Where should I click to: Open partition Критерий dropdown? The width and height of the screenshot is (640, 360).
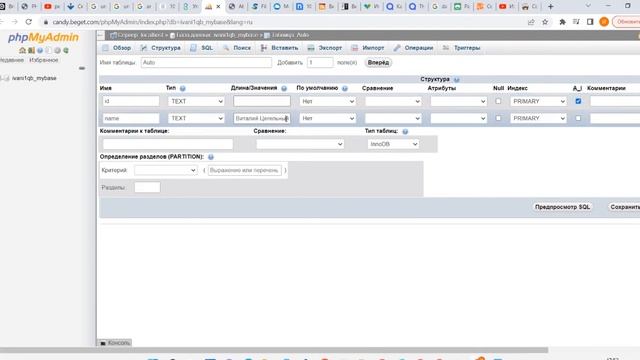coord(166,170)
